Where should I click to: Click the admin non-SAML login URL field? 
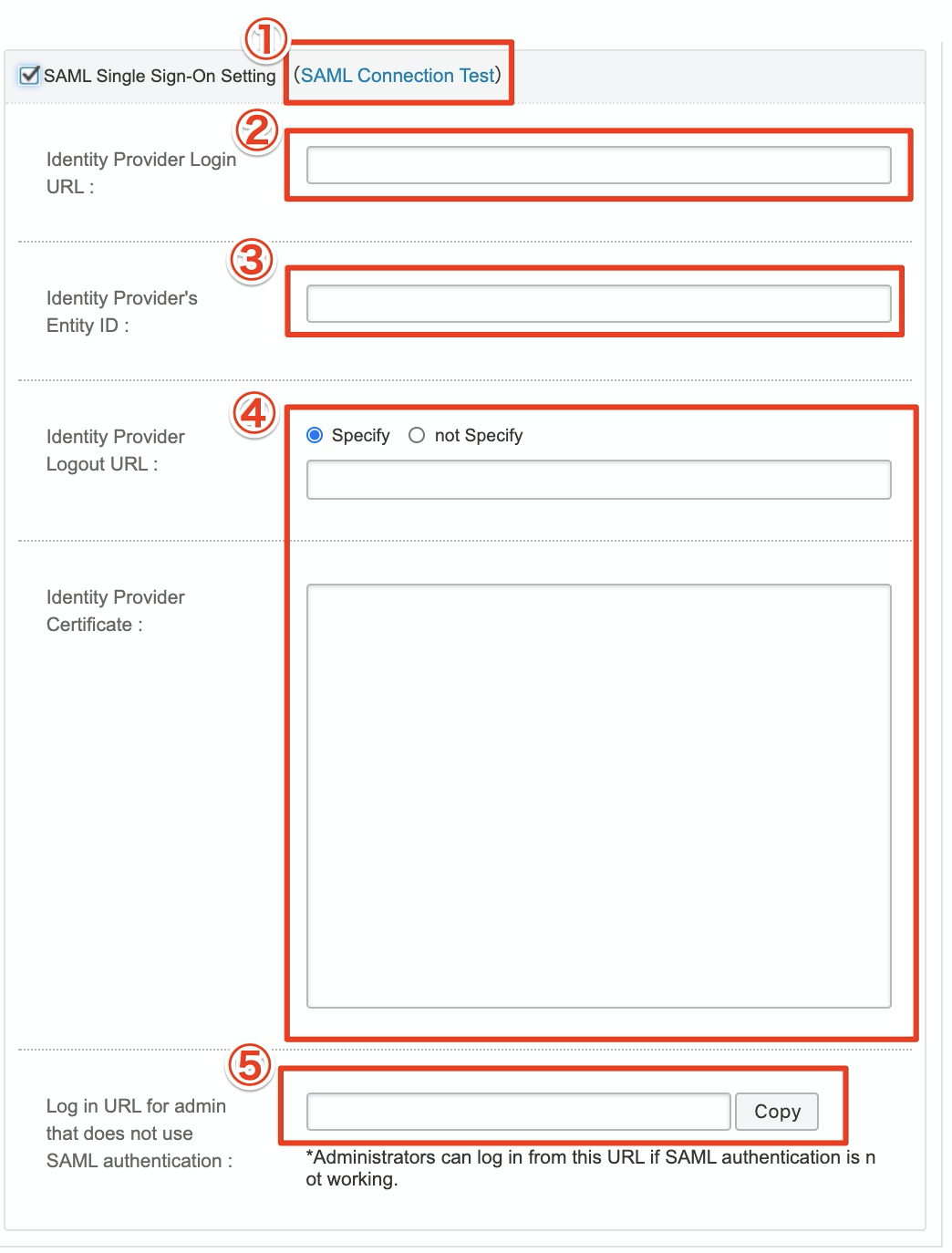click(516, 1112)
